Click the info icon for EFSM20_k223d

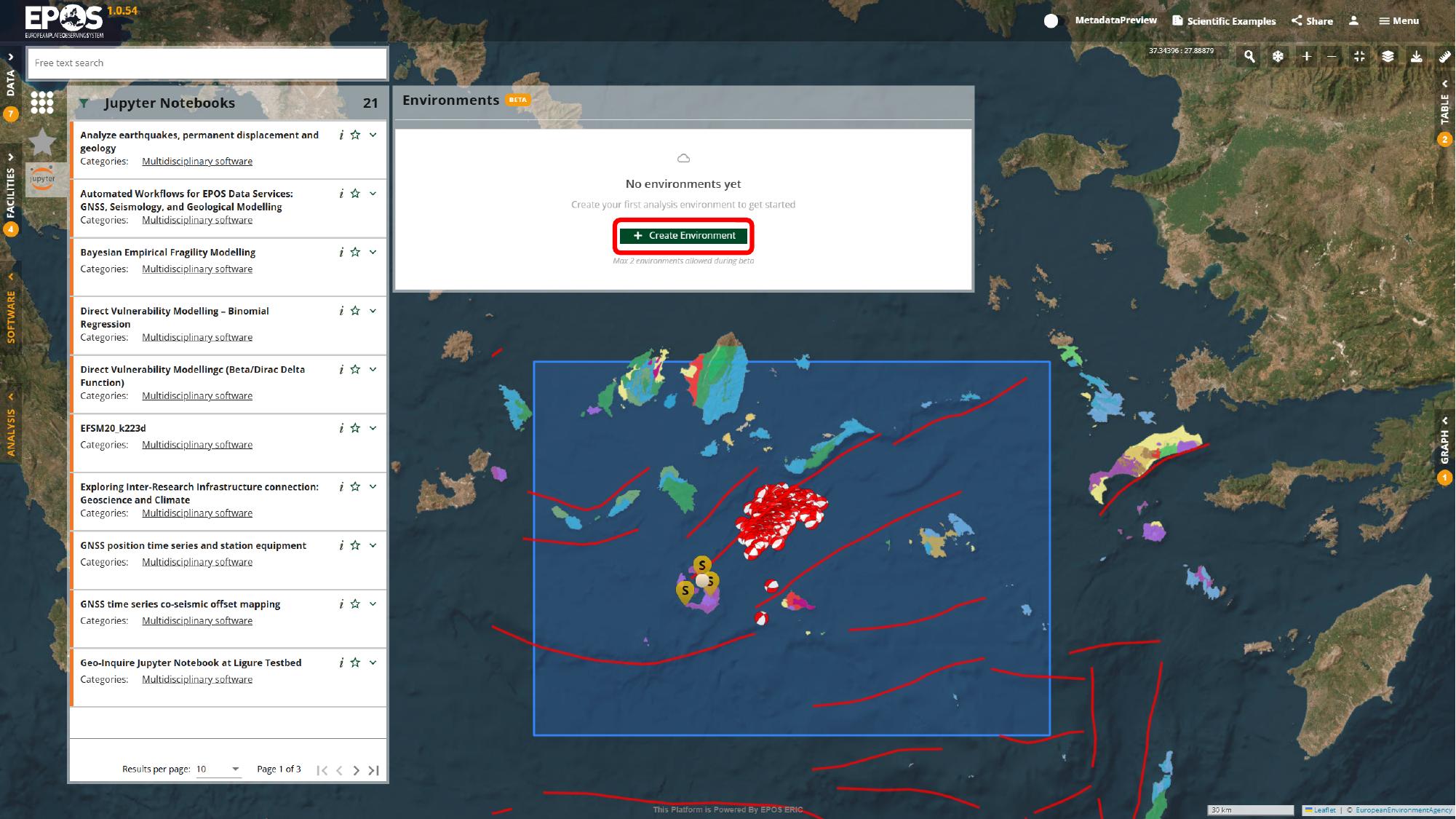point(341,428)
